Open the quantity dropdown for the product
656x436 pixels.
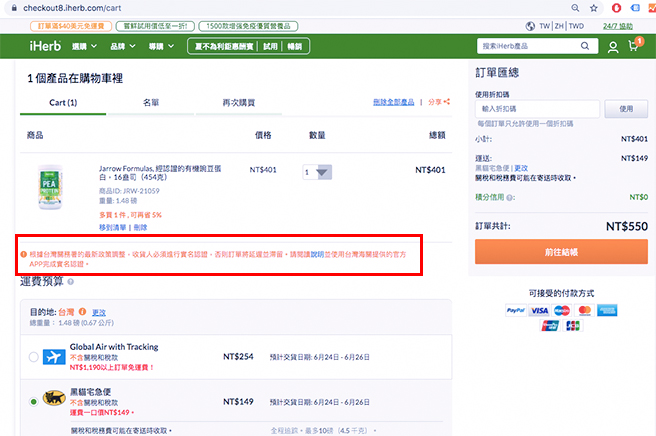point(317,172)
